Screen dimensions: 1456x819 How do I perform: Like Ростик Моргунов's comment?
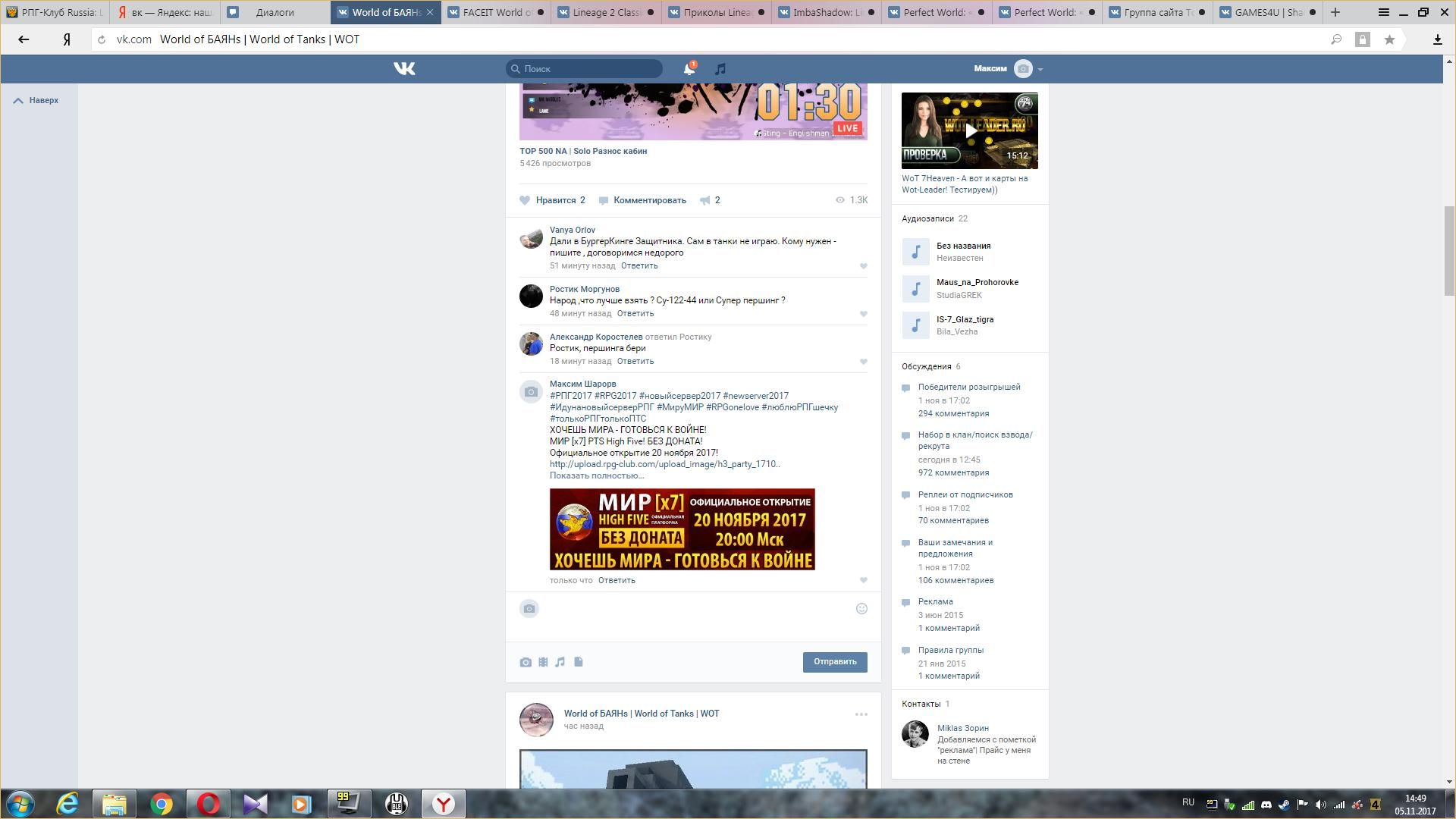click(863, 314)
